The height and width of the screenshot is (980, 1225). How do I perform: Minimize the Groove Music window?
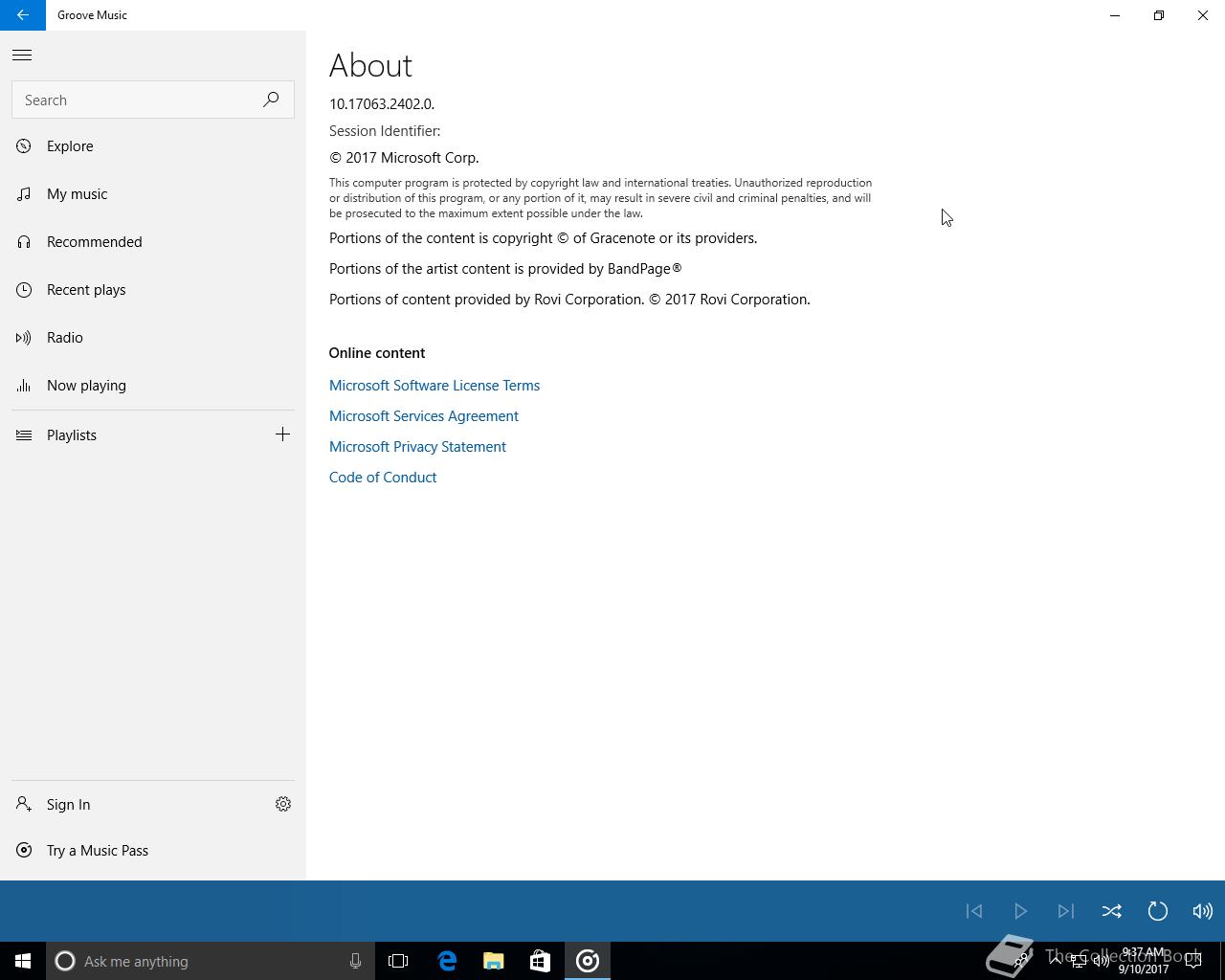click(1115, 15)
